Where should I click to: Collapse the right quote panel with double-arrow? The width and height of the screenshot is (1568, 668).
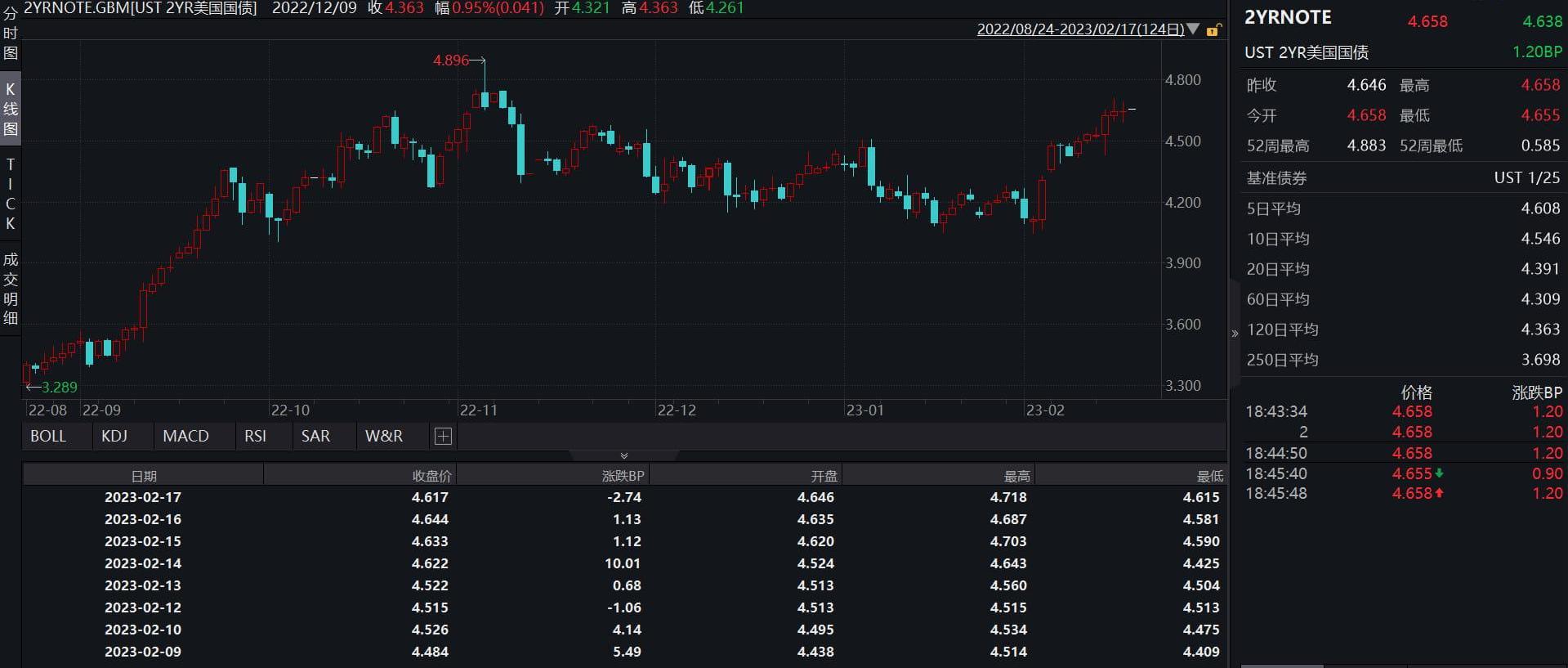(x=1235, y=334)
